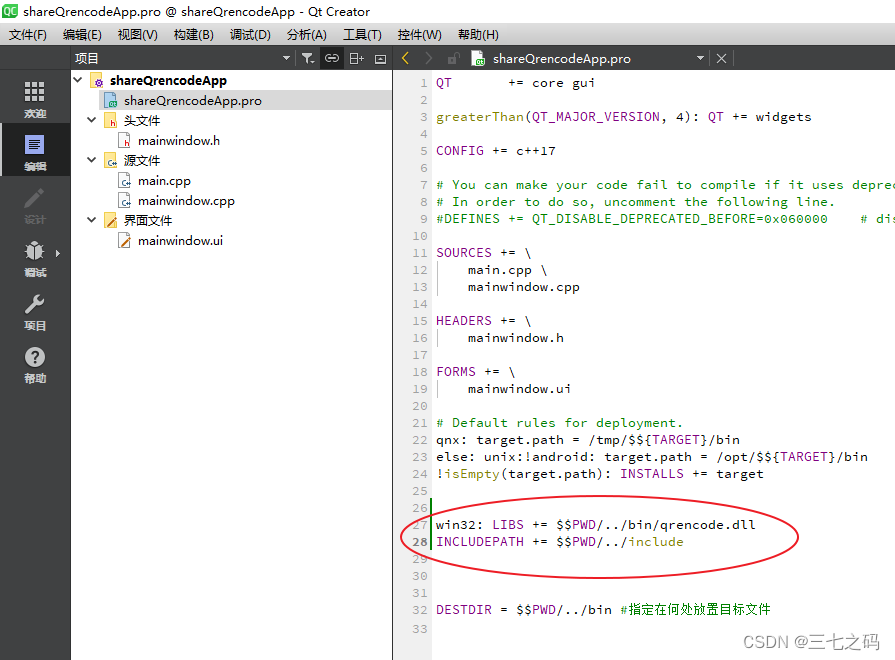Collapse the shareQrencodeApp project node

[78, 80]
